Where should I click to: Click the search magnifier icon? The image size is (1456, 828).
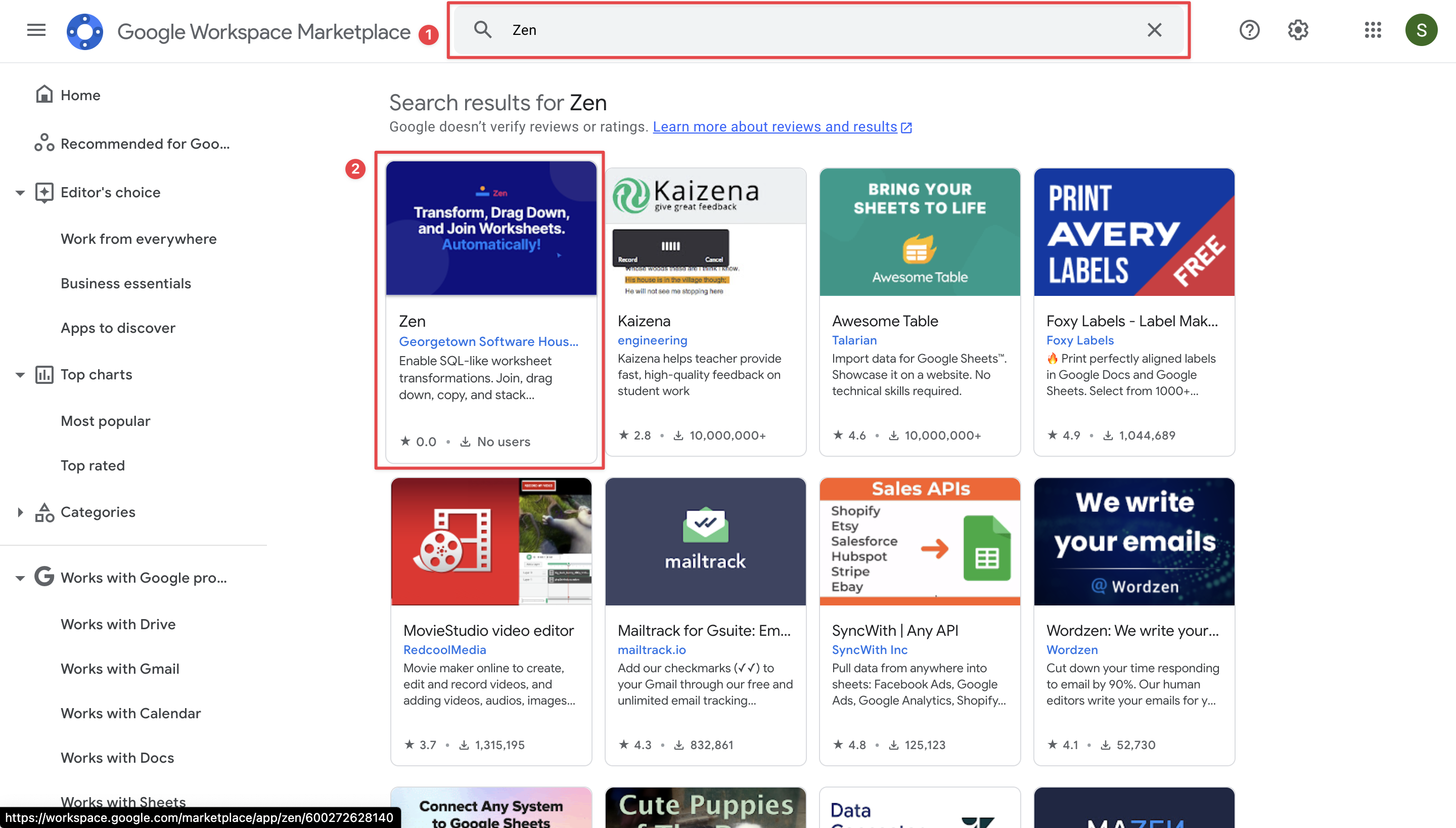(482, 29)
